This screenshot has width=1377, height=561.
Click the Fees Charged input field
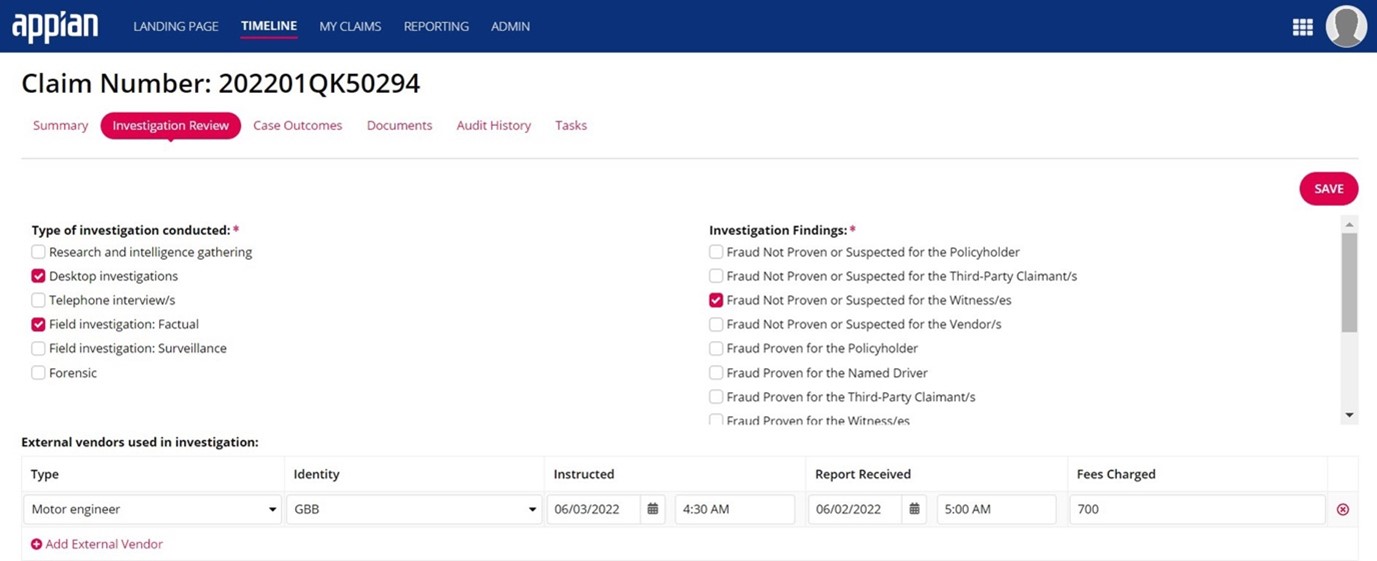click(x=1196, y=509)
